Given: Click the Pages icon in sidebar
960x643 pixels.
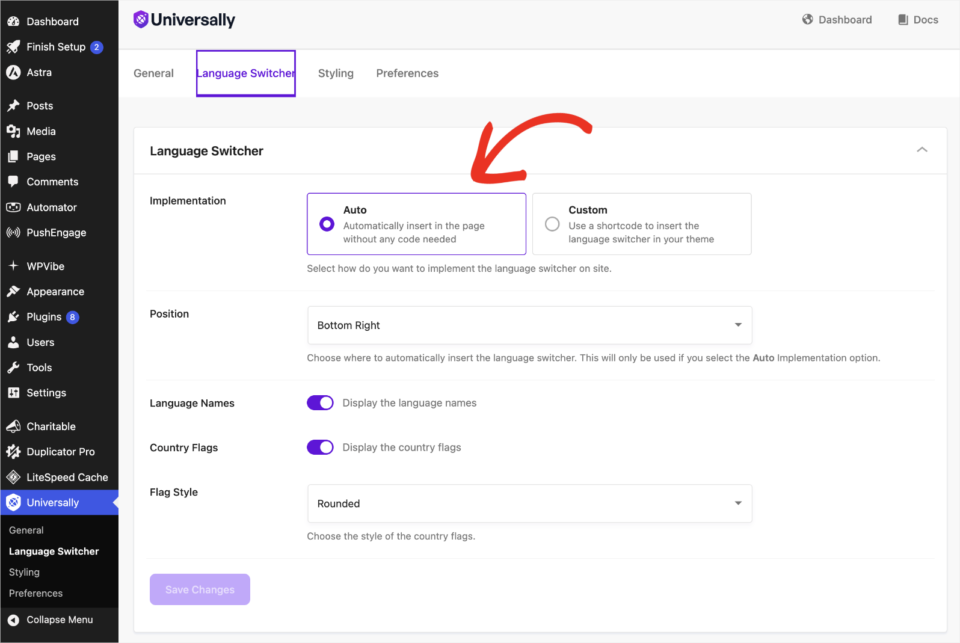Looking at the screenshot, I should click(13, 156).
